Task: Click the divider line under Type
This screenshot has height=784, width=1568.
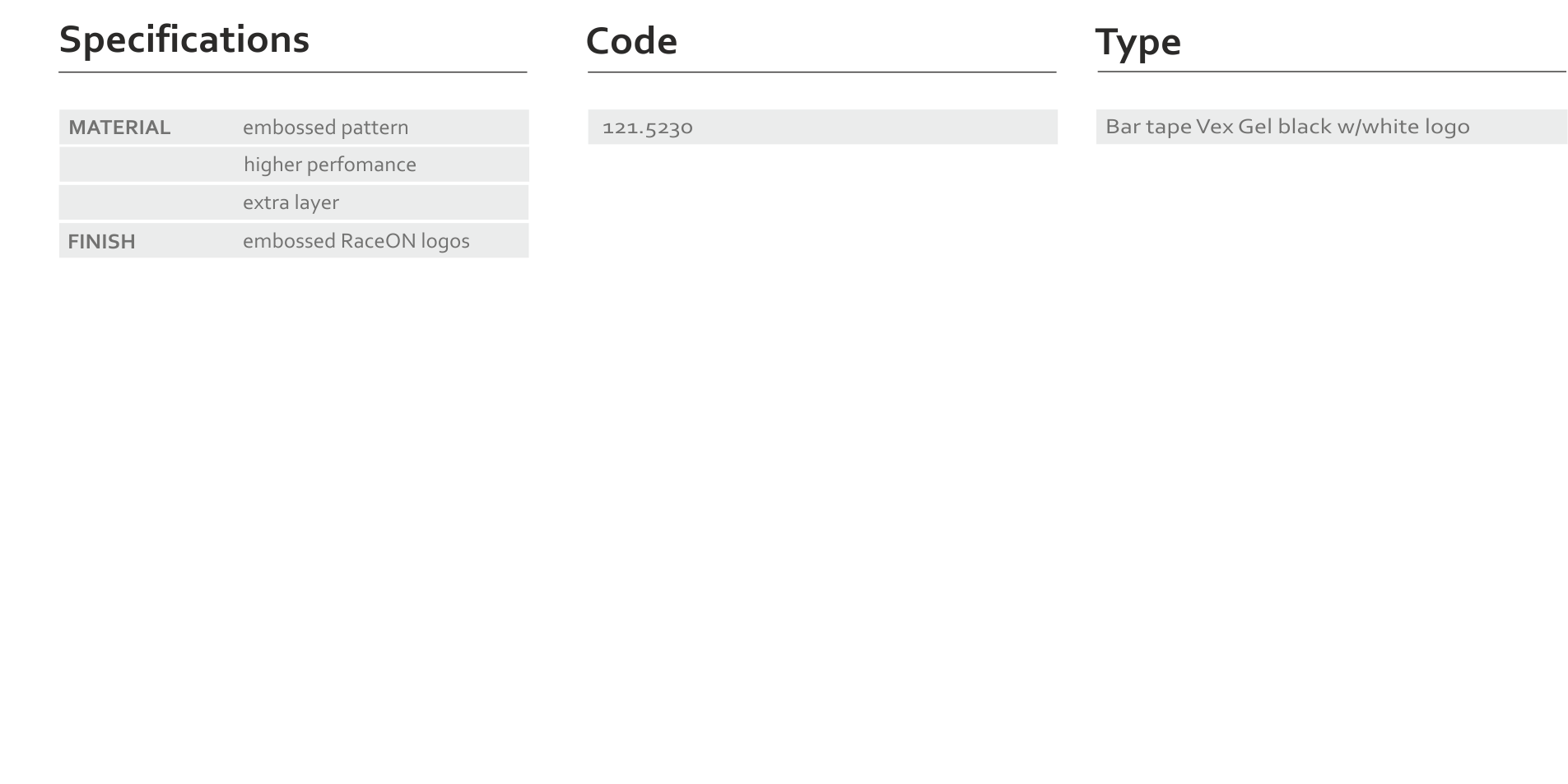Action: (1332, 72)
